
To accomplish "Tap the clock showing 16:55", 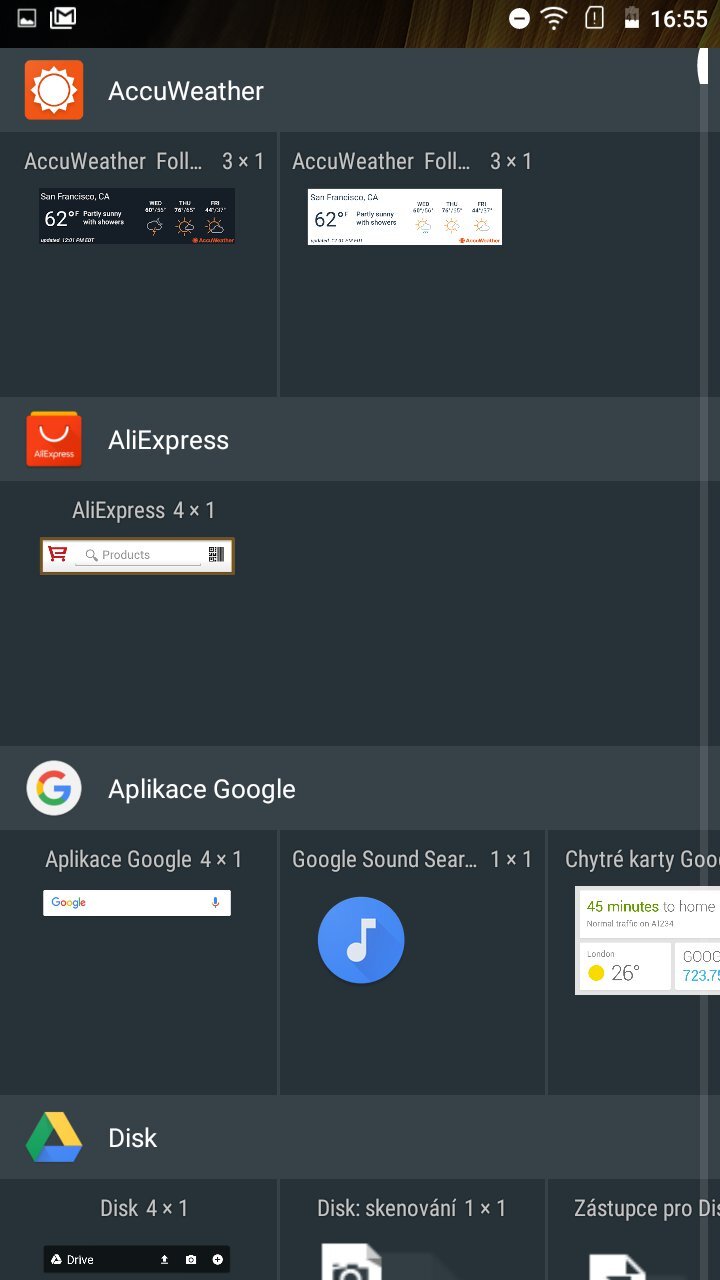I will pyautogui.click(x=678, y=19).
